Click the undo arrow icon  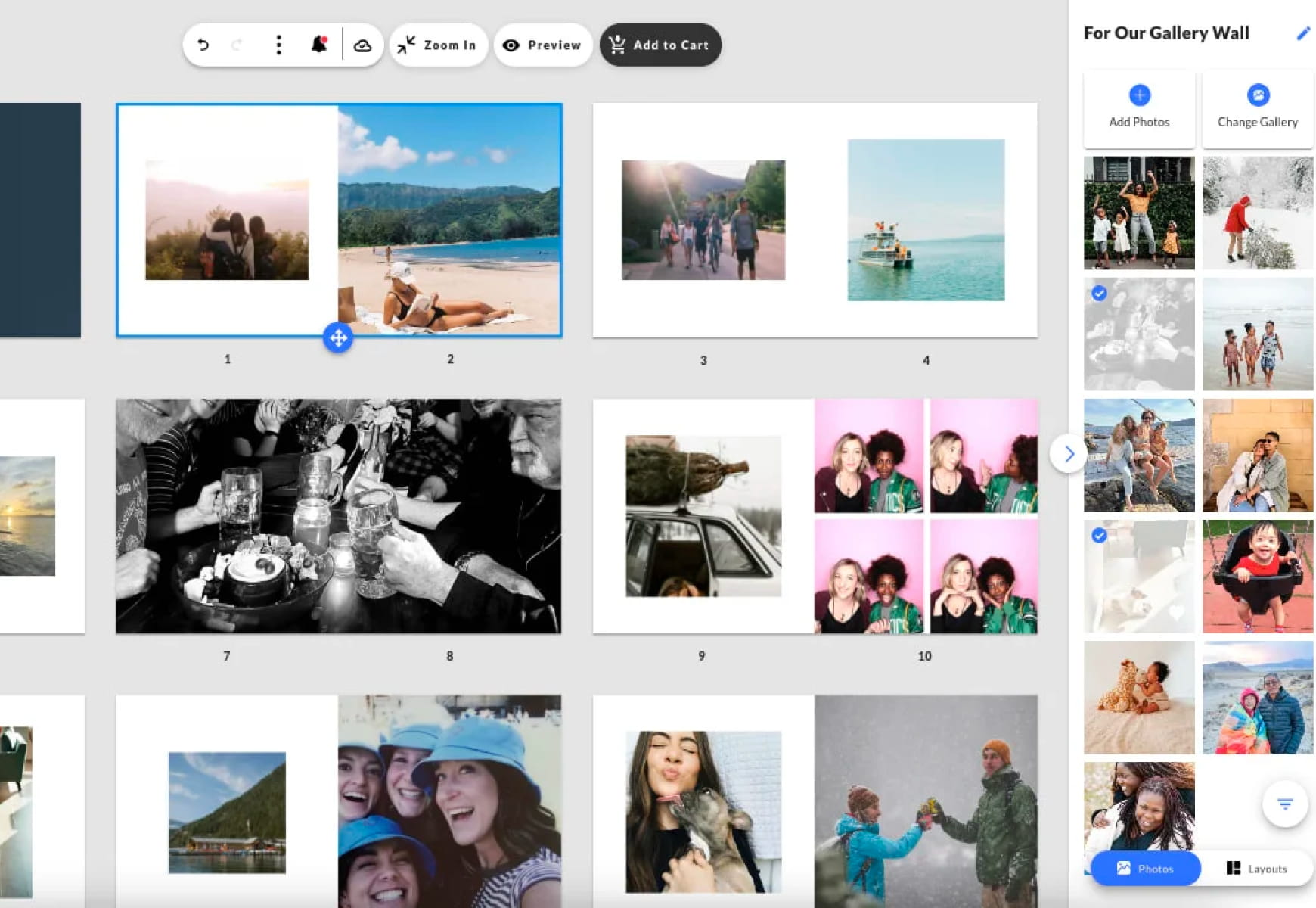(x=203, y=45)
